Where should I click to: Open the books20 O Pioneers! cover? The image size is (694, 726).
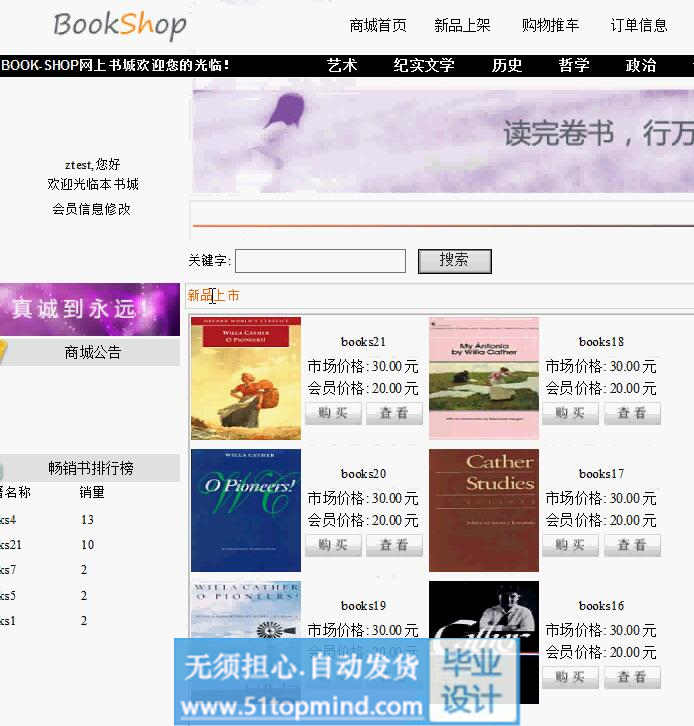tap(246, 510)
